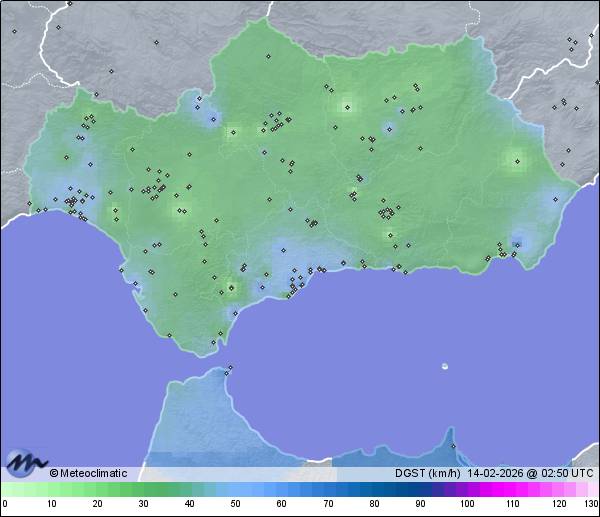
Task: Select the 80 km/h dark blue legend swatch
Action: [x=374, y=489]
